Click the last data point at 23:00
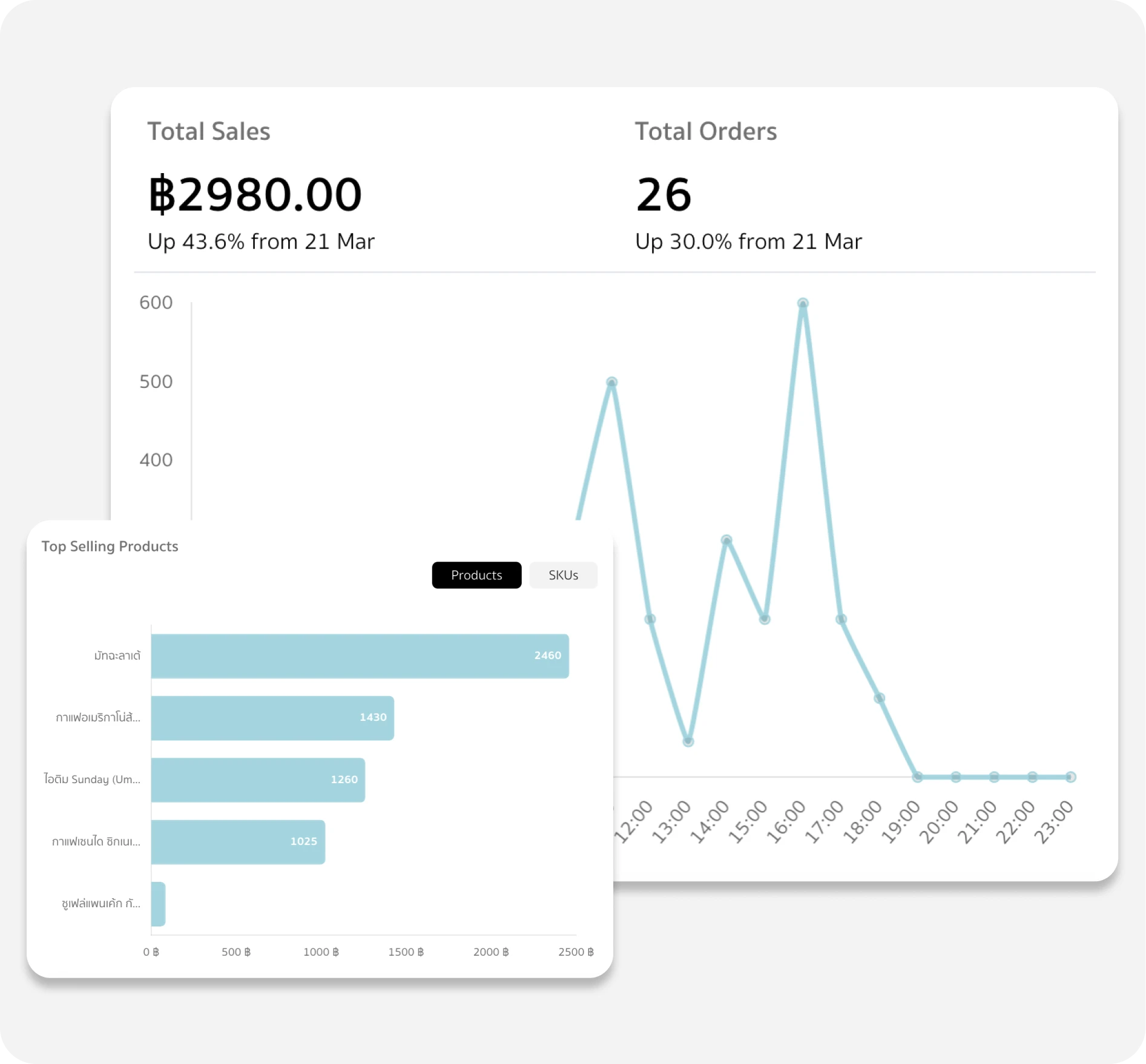Image resolution: width=1146 pixels, height=1064 pixels. click(1070, 777)
